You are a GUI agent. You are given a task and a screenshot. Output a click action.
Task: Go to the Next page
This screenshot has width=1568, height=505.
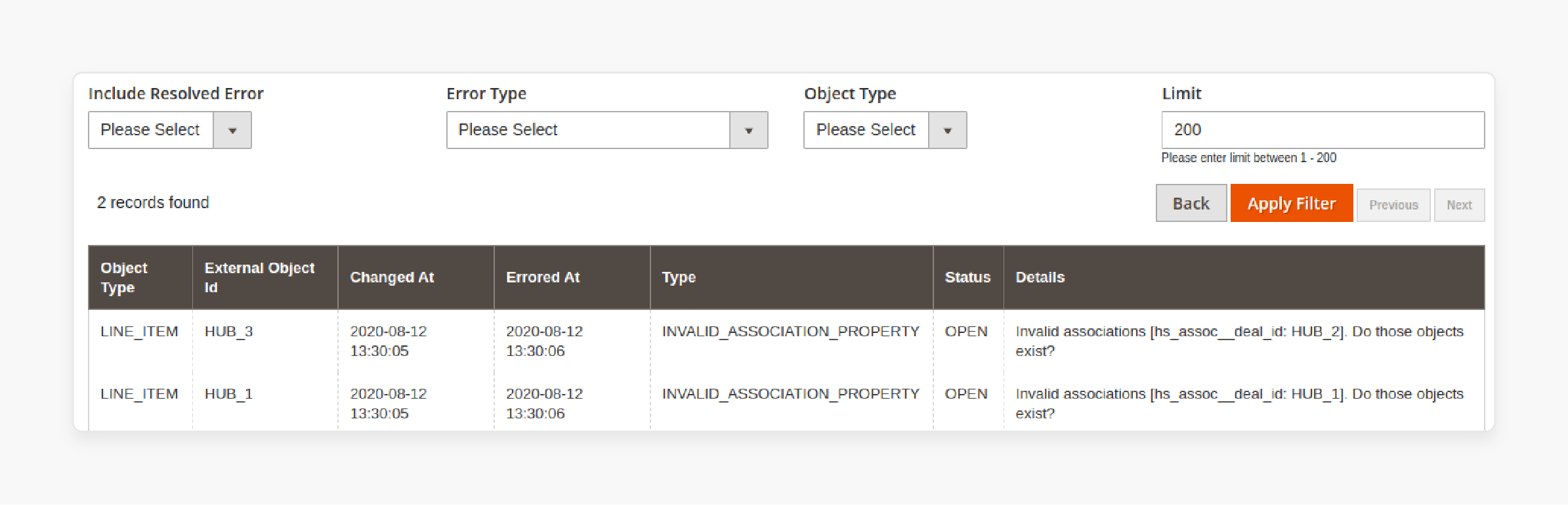[x=1459, y=205]
